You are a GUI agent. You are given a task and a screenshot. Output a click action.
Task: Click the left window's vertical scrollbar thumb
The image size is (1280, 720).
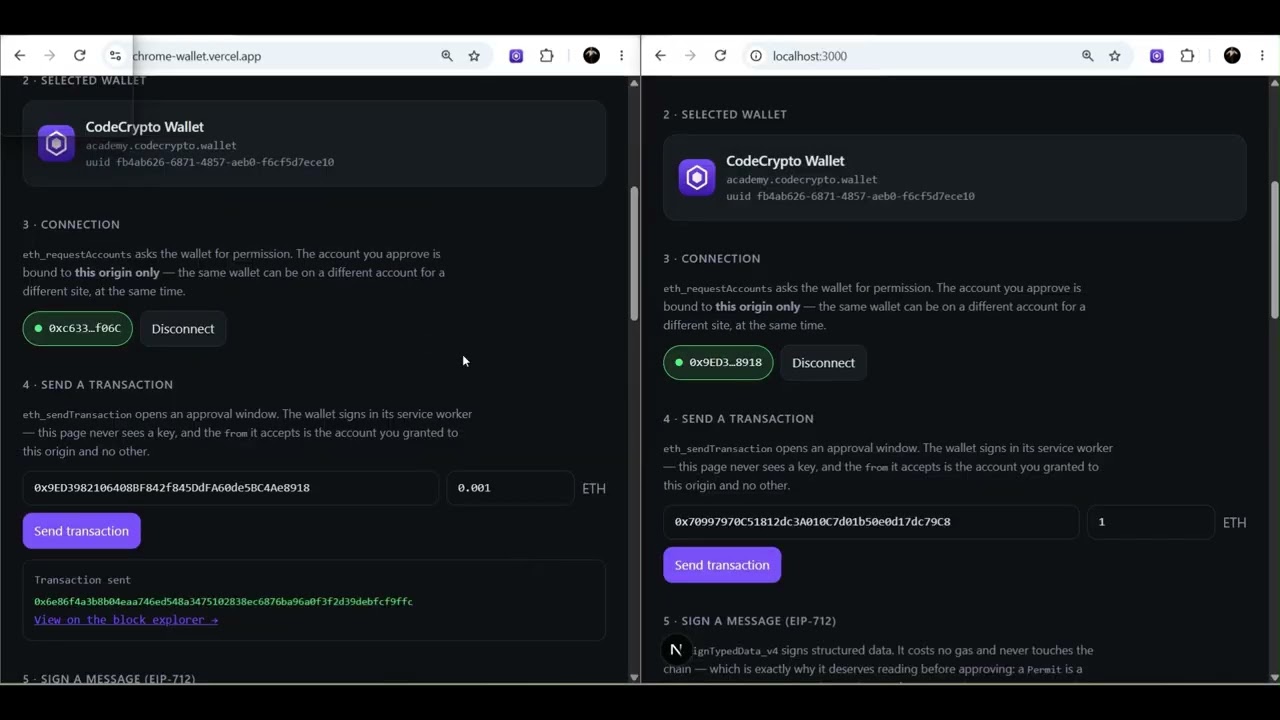tap(634, 254)
